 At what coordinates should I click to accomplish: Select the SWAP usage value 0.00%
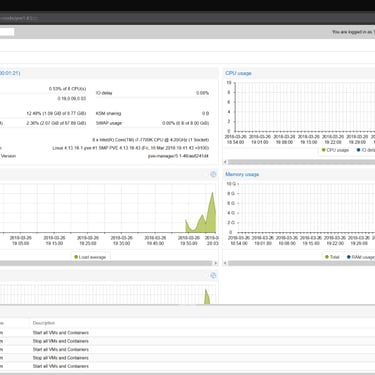pos(186,123)
